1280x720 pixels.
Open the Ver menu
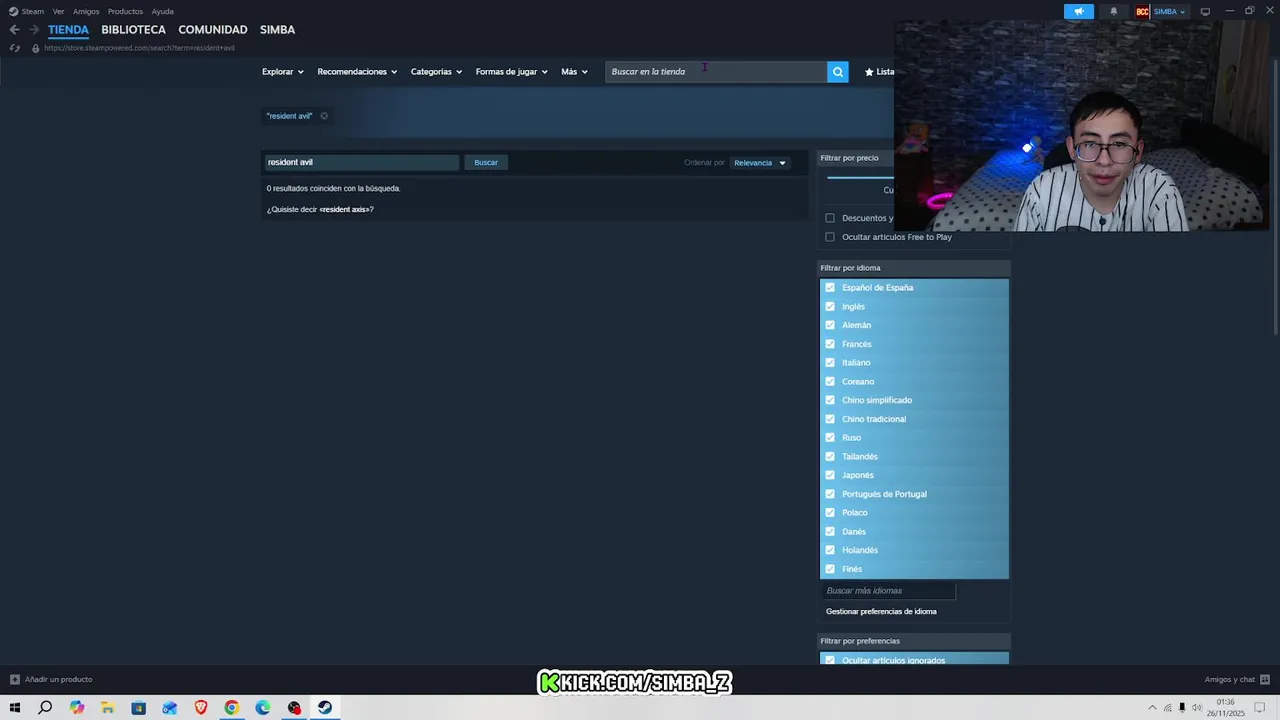[x=58, y=12]
